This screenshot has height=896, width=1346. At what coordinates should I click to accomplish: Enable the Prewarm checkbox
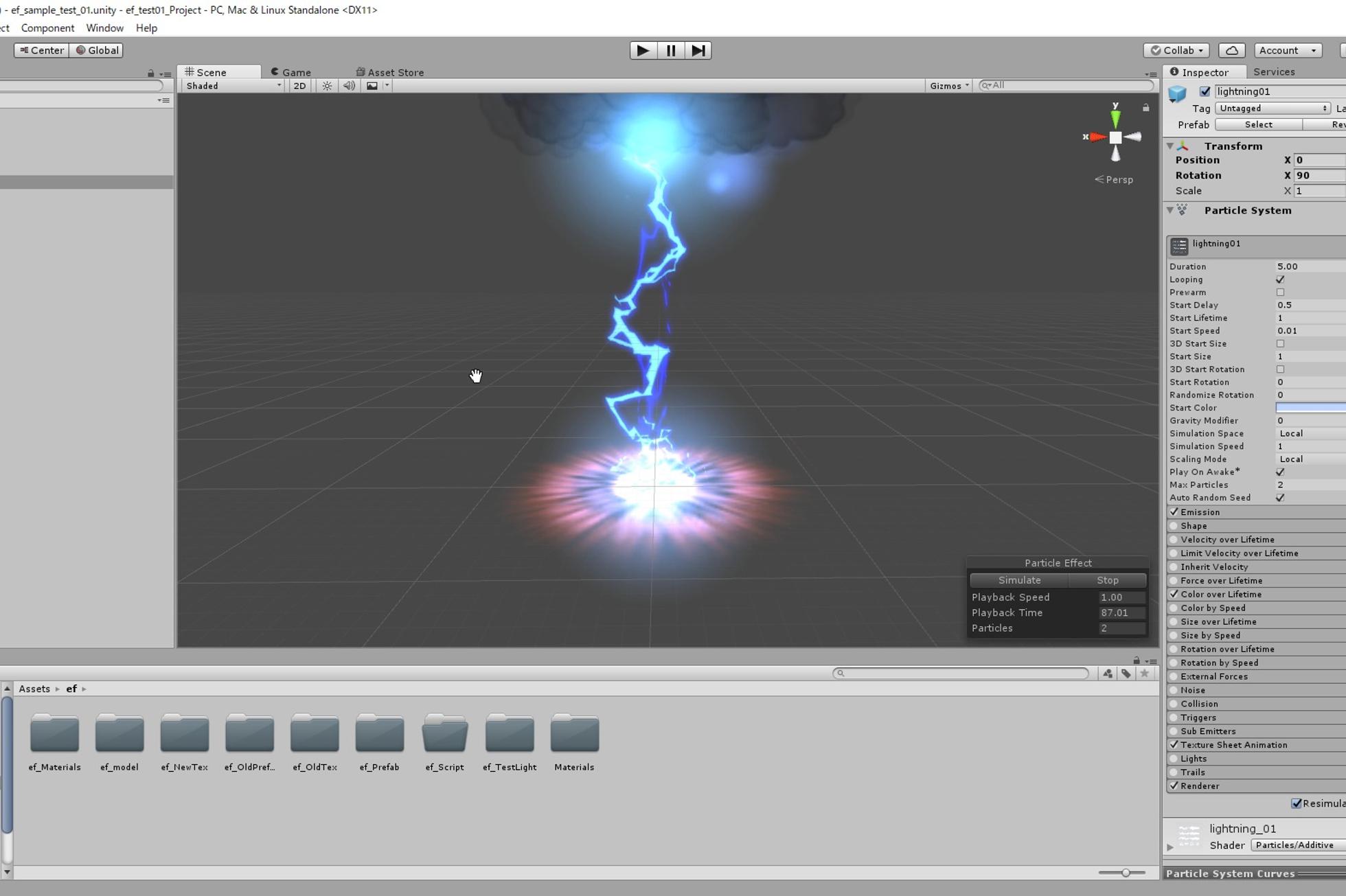click(x=1280, y=292)
